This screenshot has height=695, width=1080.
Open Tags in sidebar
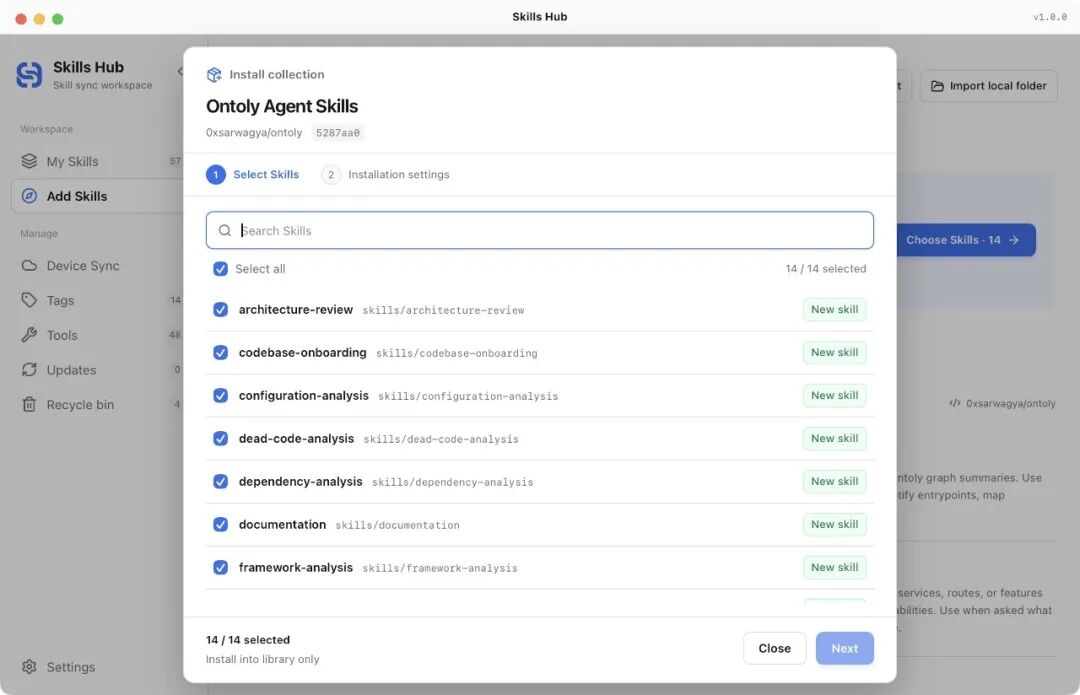(98, 300)
